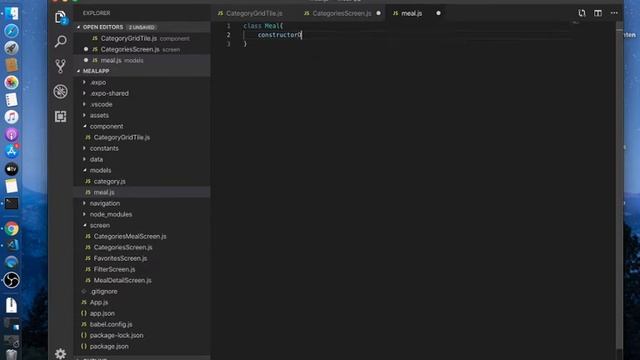This screenshot has height=360, width=640.
Task: Open Terminal from the Dock
Action: 11,203
